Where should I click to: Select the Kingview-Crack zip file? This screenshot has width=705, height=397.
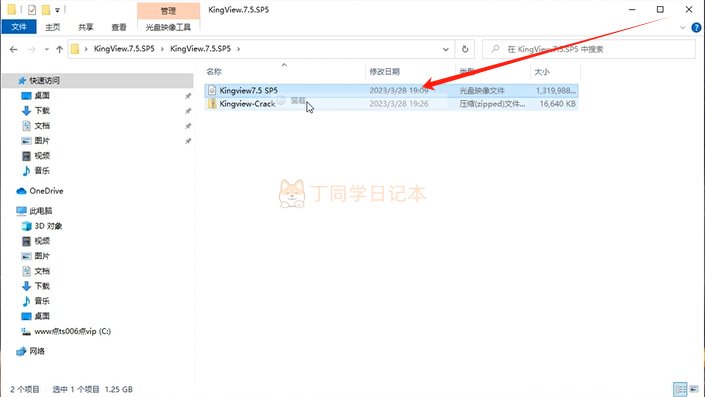(391, 104)
